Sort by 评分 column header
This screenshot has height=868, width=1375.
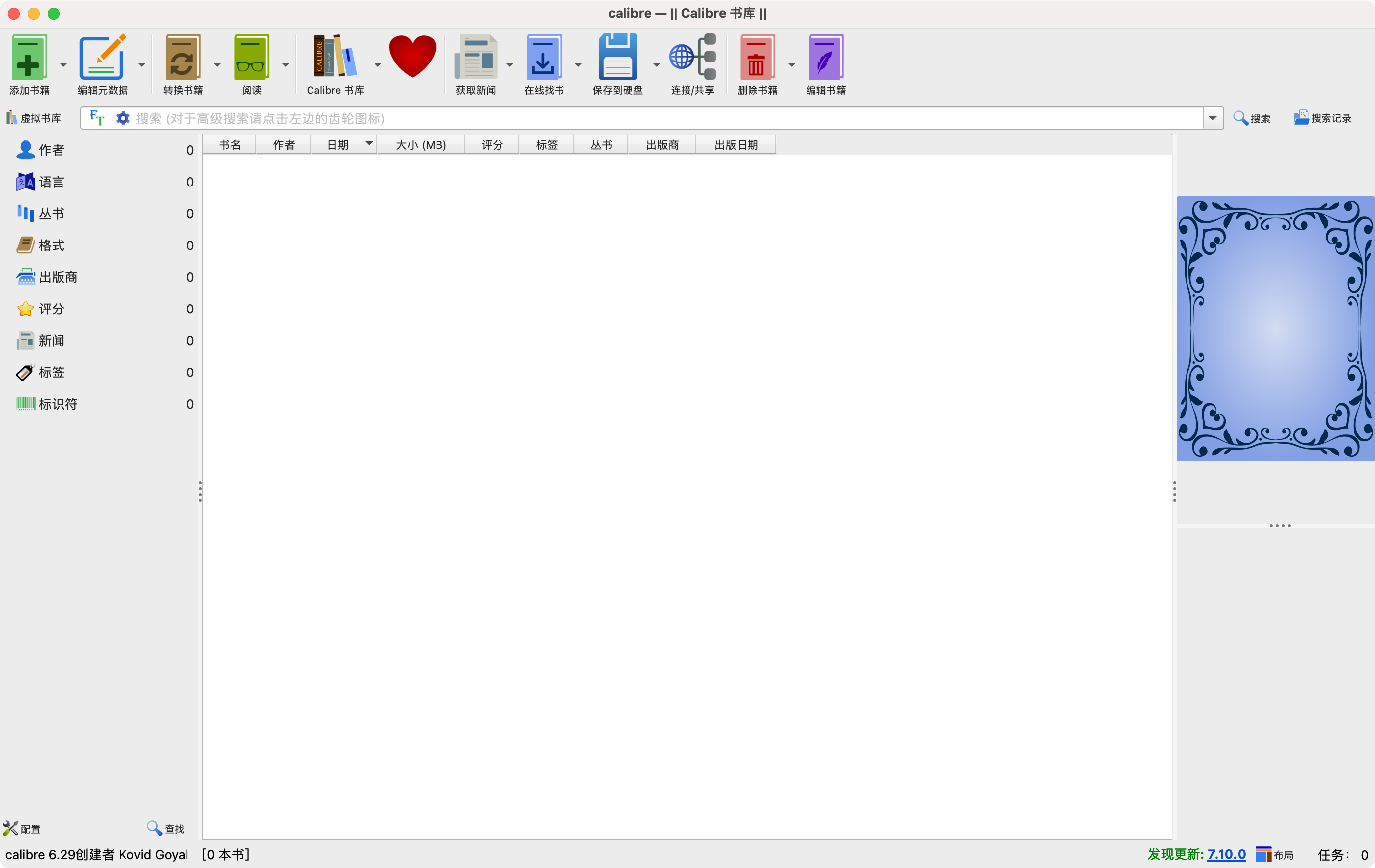pos(492,145)
